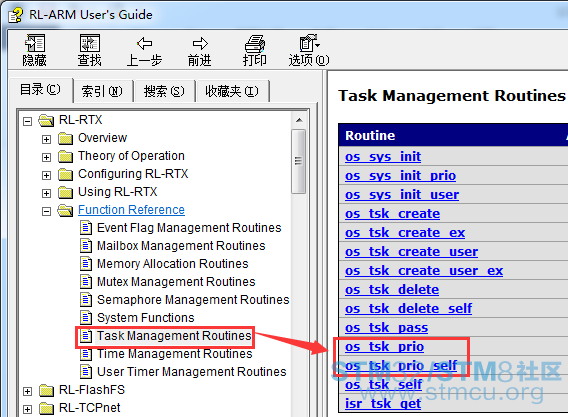Click the Overview folder icon
Viewport: 568px width, 417px height.
pyautogui.click(x=65, y=138)
